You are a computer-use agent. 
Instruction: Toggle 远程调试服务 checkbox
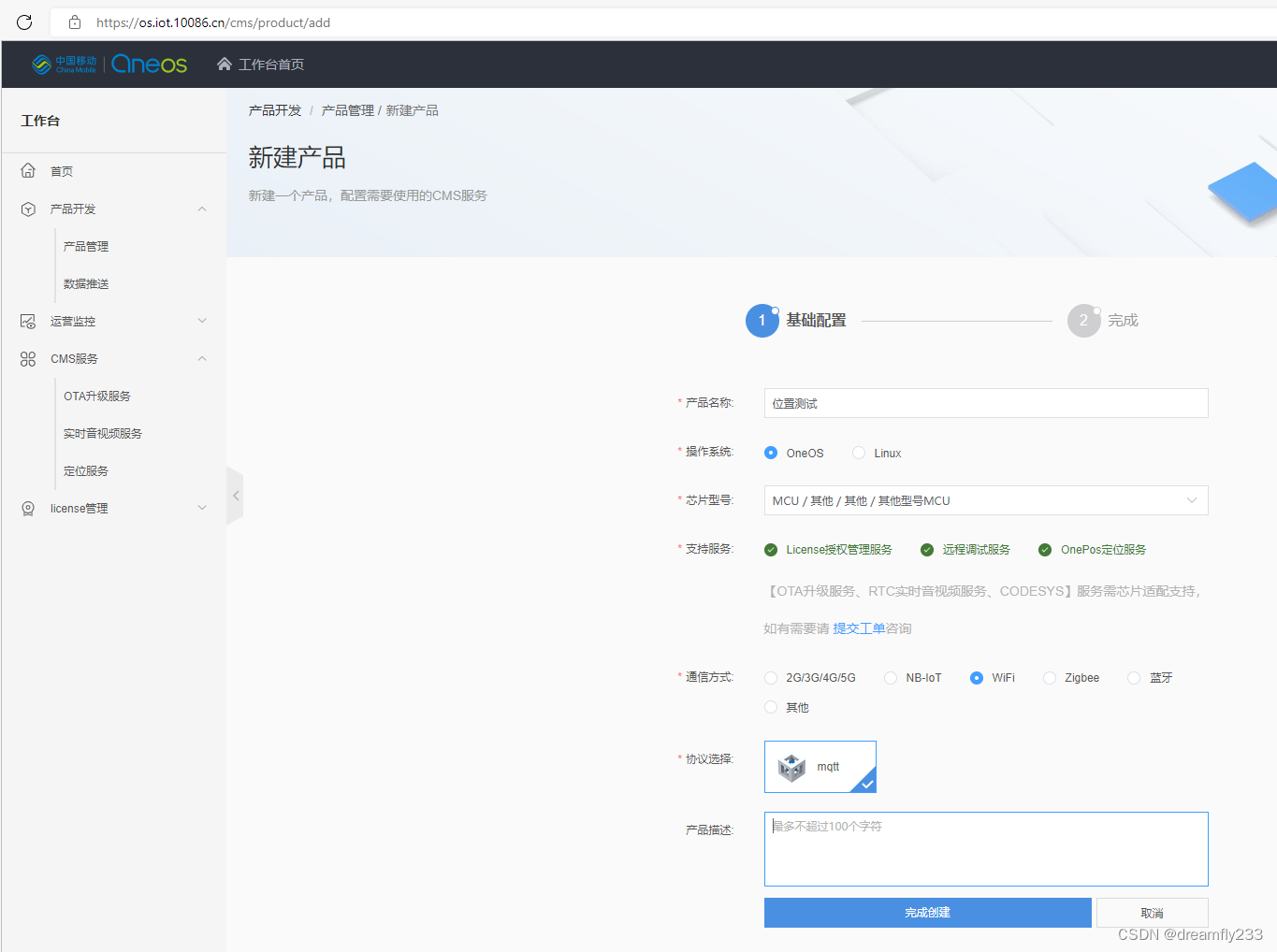(x=927, y=550)
